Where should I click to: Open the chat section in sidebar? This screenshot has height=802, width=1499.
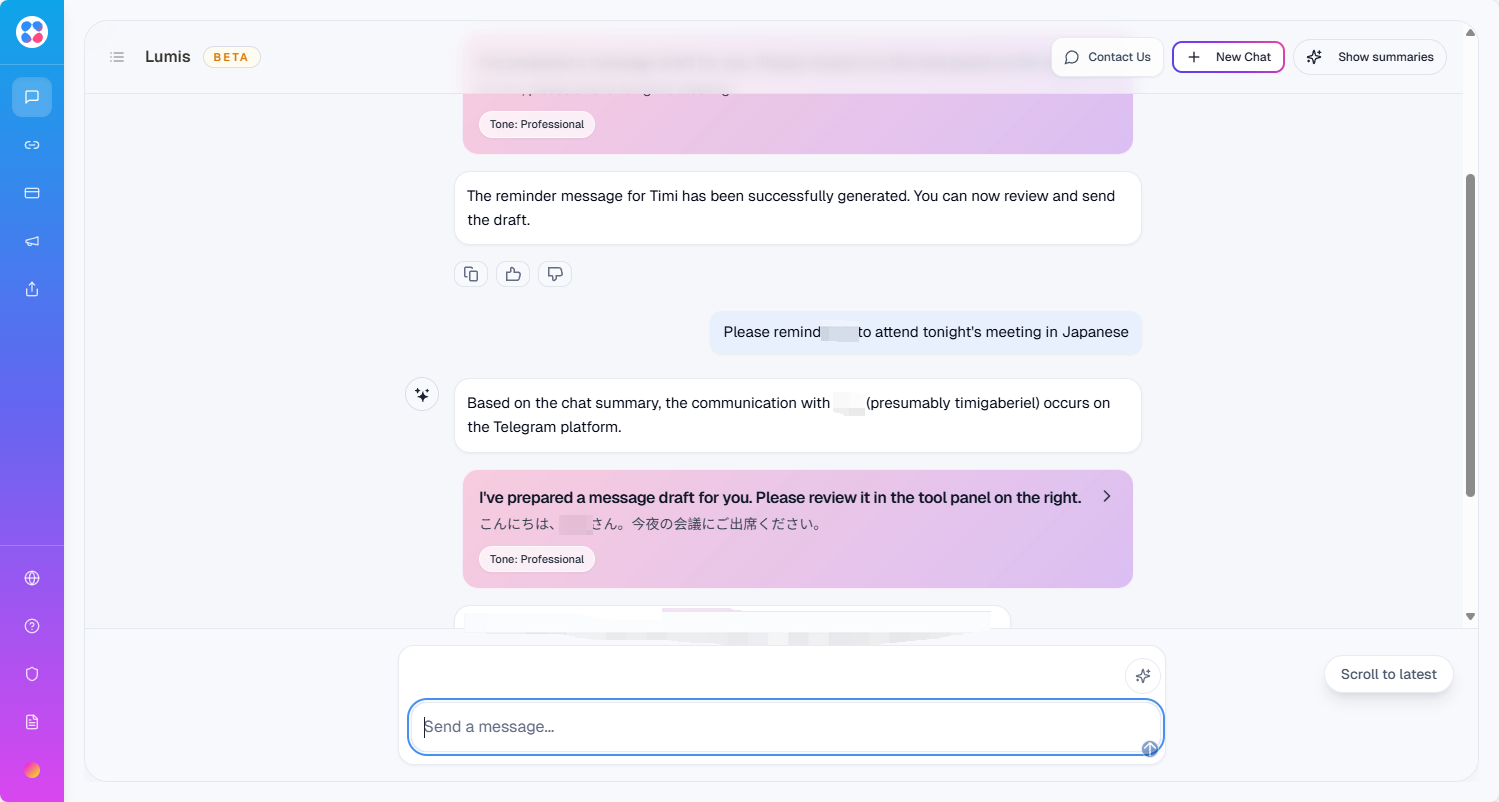tap(32, 97)
